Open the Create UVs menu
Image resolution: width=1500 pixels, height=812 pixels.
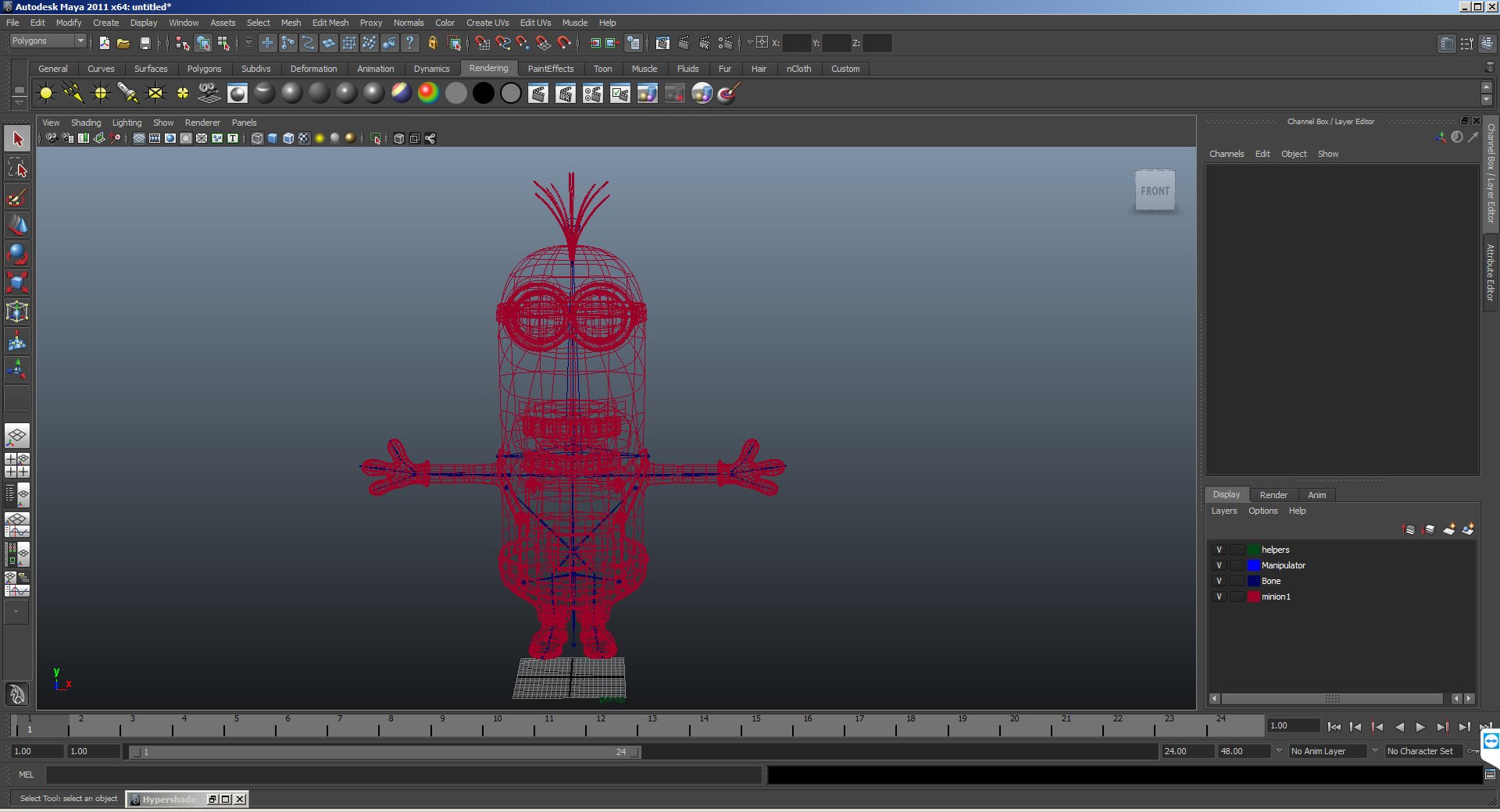[x=487, y=23]
